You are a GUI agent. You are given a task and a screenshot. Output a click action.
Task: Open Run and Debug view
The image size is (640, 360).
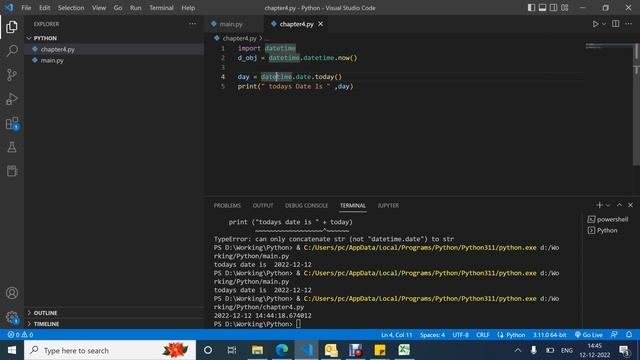click(12, 99)
